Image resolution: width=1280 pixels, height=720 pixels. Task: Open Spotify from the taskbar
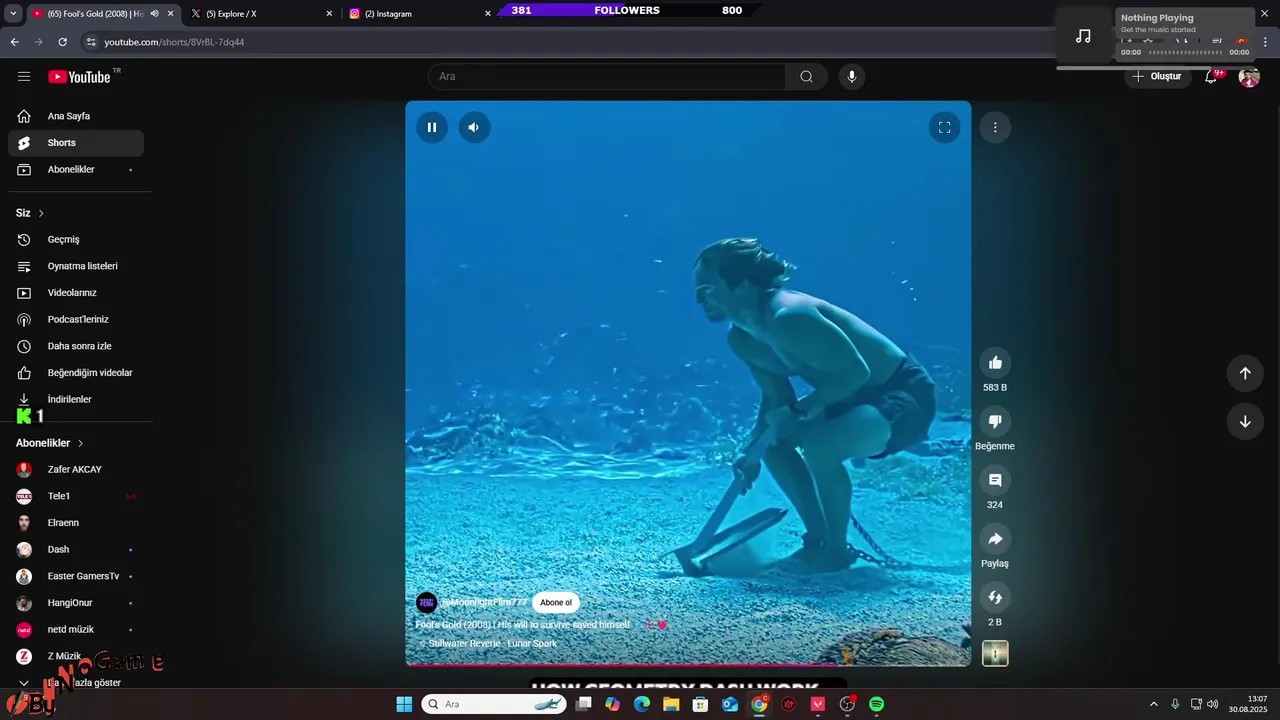tap(876, 704)
